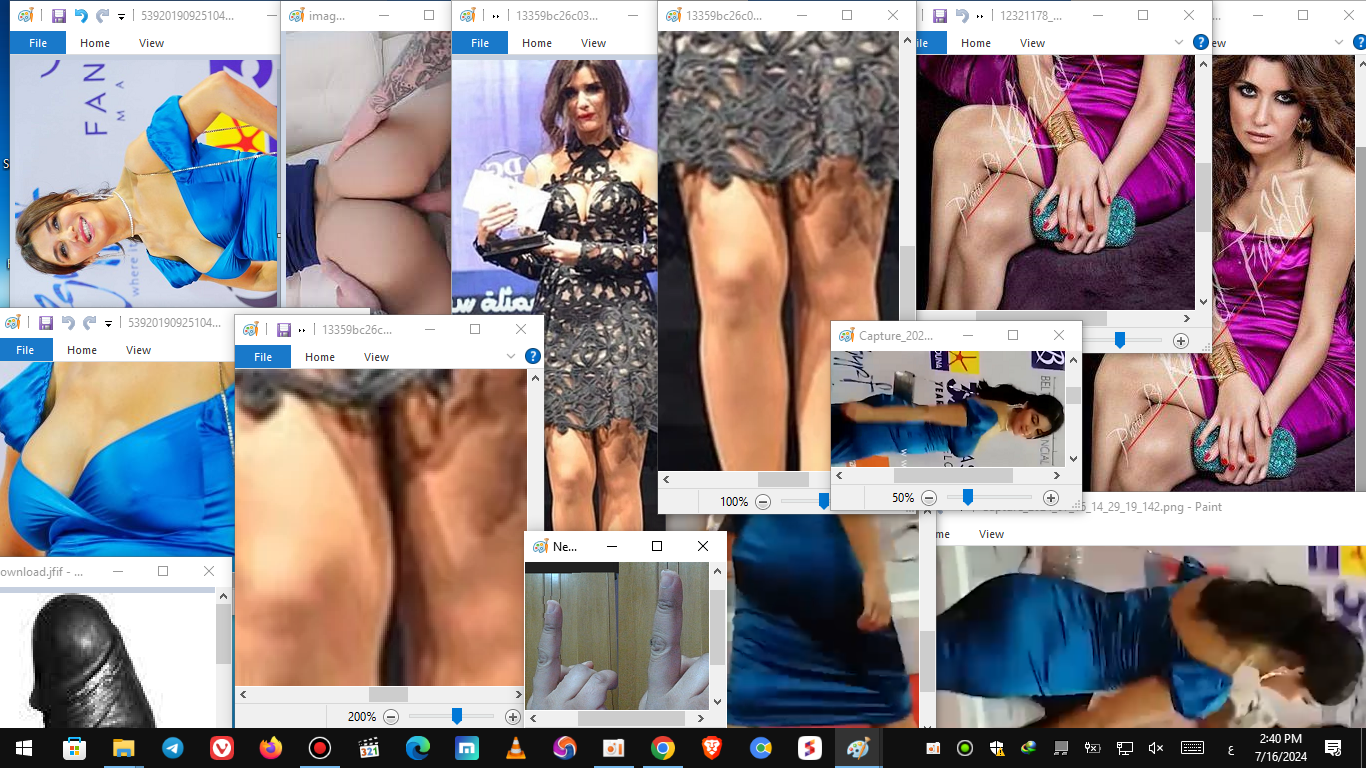Click the Save icon in the top-left Paint window
This screenshot has height=768, width=1366.
pyautogui.click(x=59, y=15)
